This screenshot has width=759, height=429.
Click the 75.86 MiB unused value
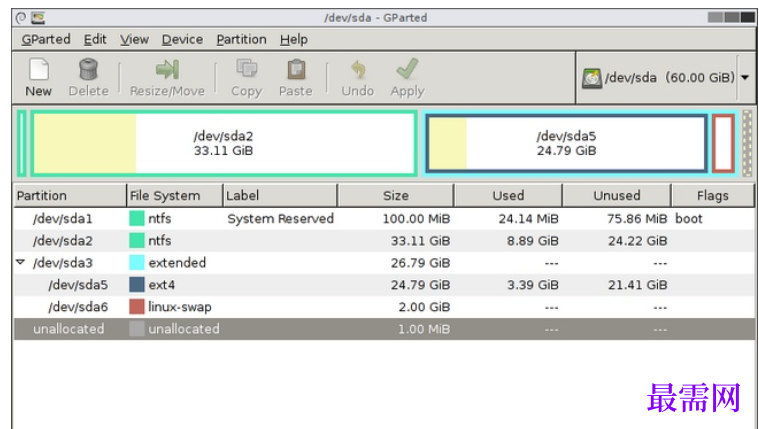tap(637, 219)
